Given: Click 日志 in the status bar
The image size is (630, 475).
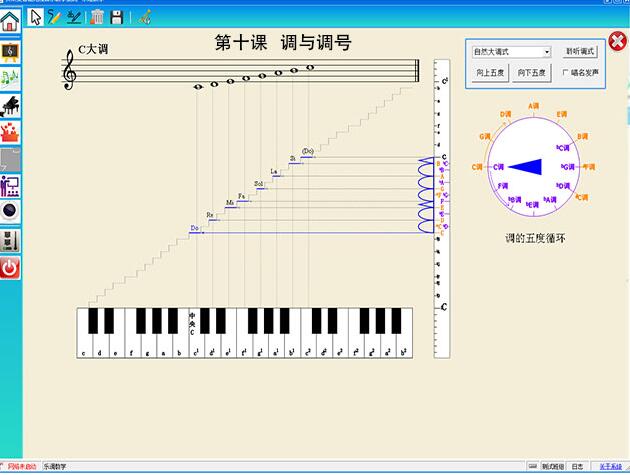Looking at the screenshot, I should pos(579,466).
